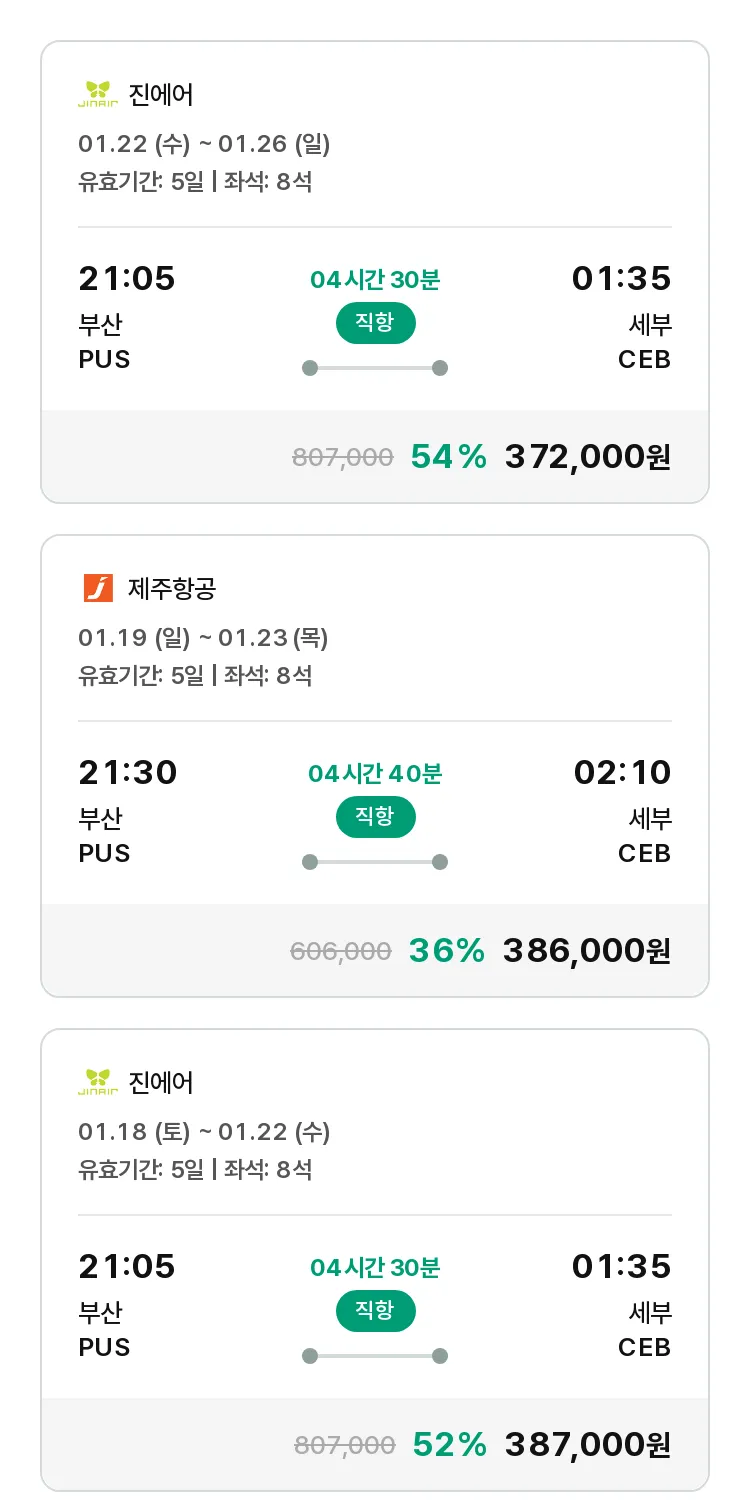750x1510 pixels.
Task: Select the 386,000원 Jeju Air price
Action: click(x=587, y=951)
